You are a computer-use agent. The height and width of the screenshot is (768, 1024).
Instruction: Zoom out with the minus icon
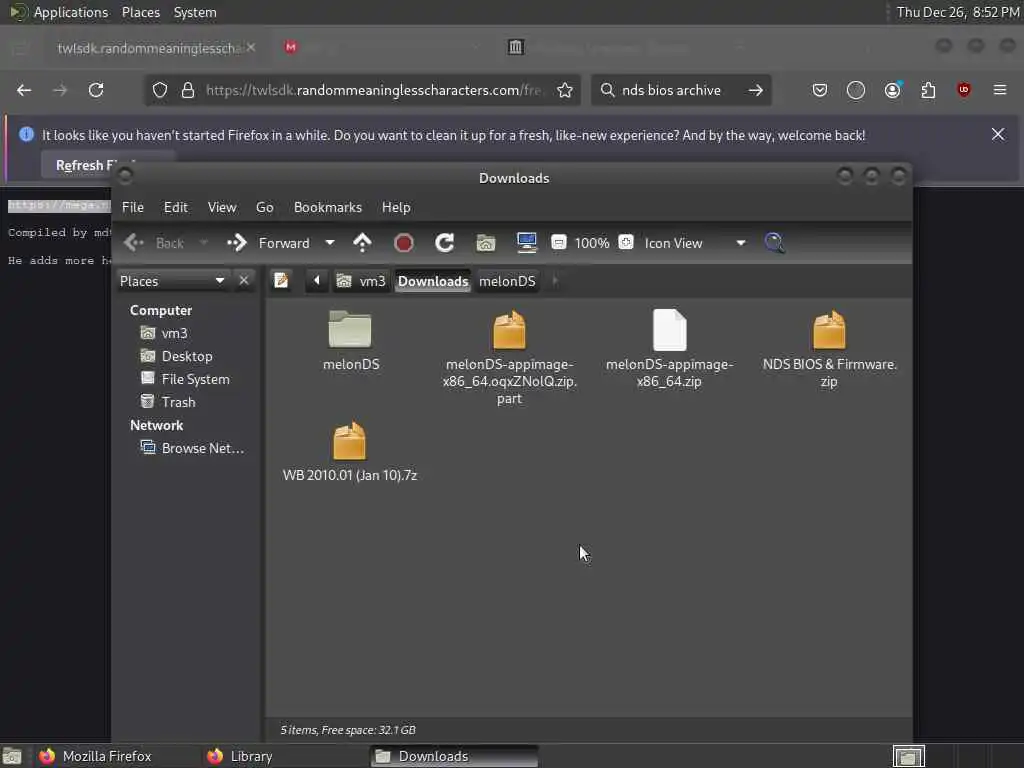coord(558,242)
